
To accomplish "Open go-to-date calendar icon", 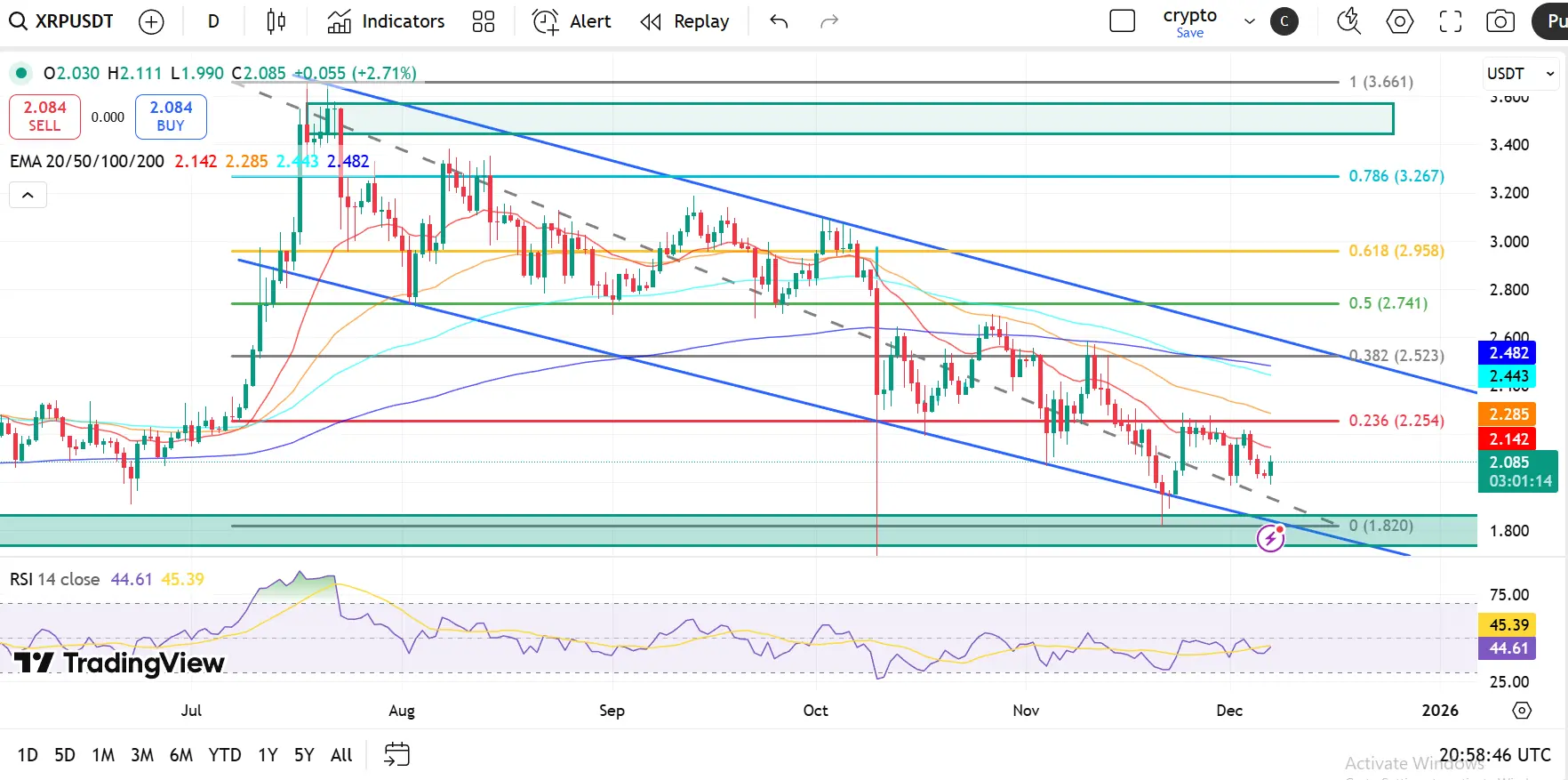I will (x=396, y=754).
